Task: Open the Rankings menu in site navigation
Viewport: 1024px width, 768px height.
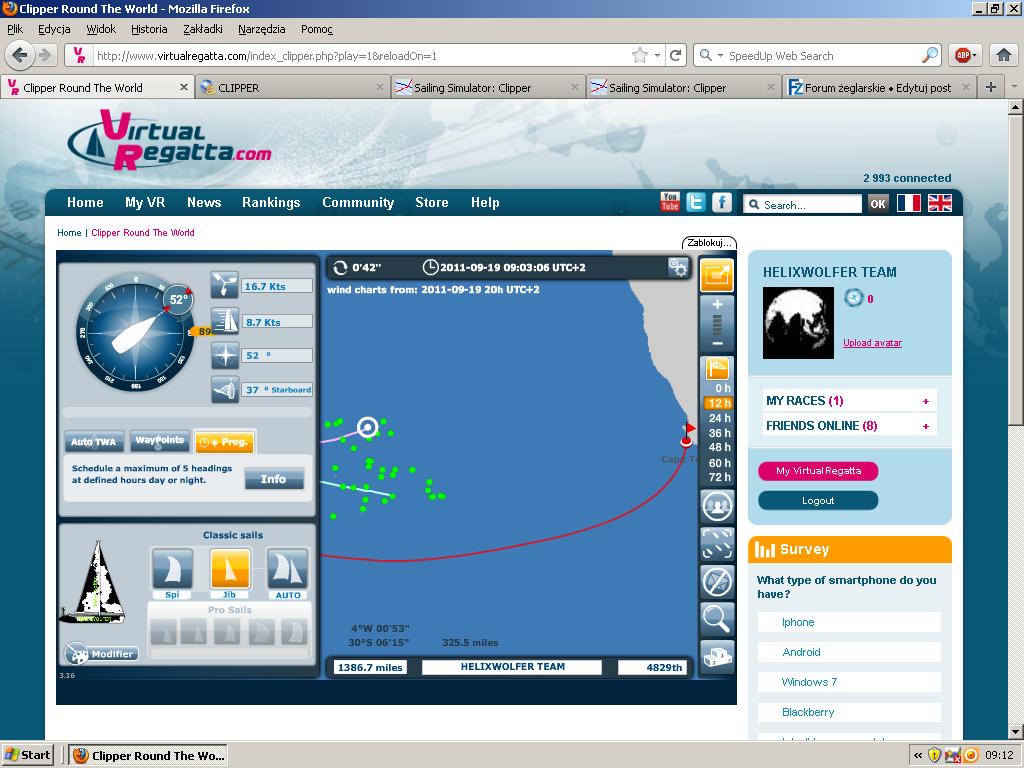Action: (271, 202)
